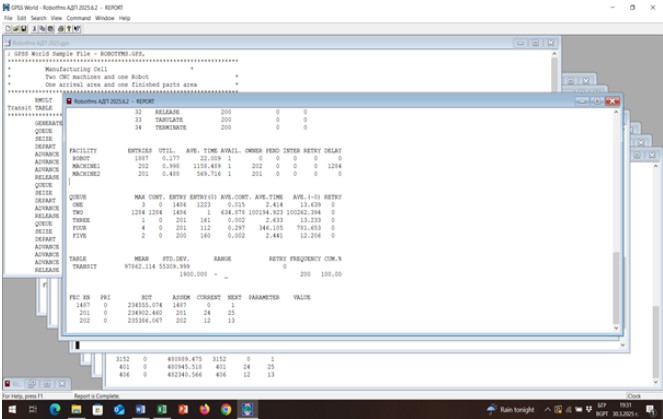The width and height of the screenshot is (663, 419).
Task: Open the Windows Start menu
Action: (x=9, y=409)
